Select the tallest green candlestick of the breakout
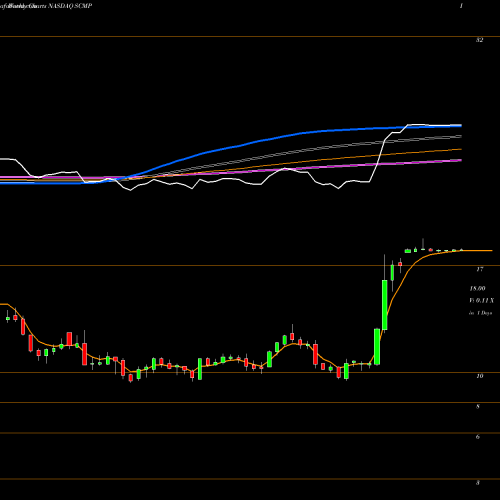500x500 pixels. click(384, 305)
